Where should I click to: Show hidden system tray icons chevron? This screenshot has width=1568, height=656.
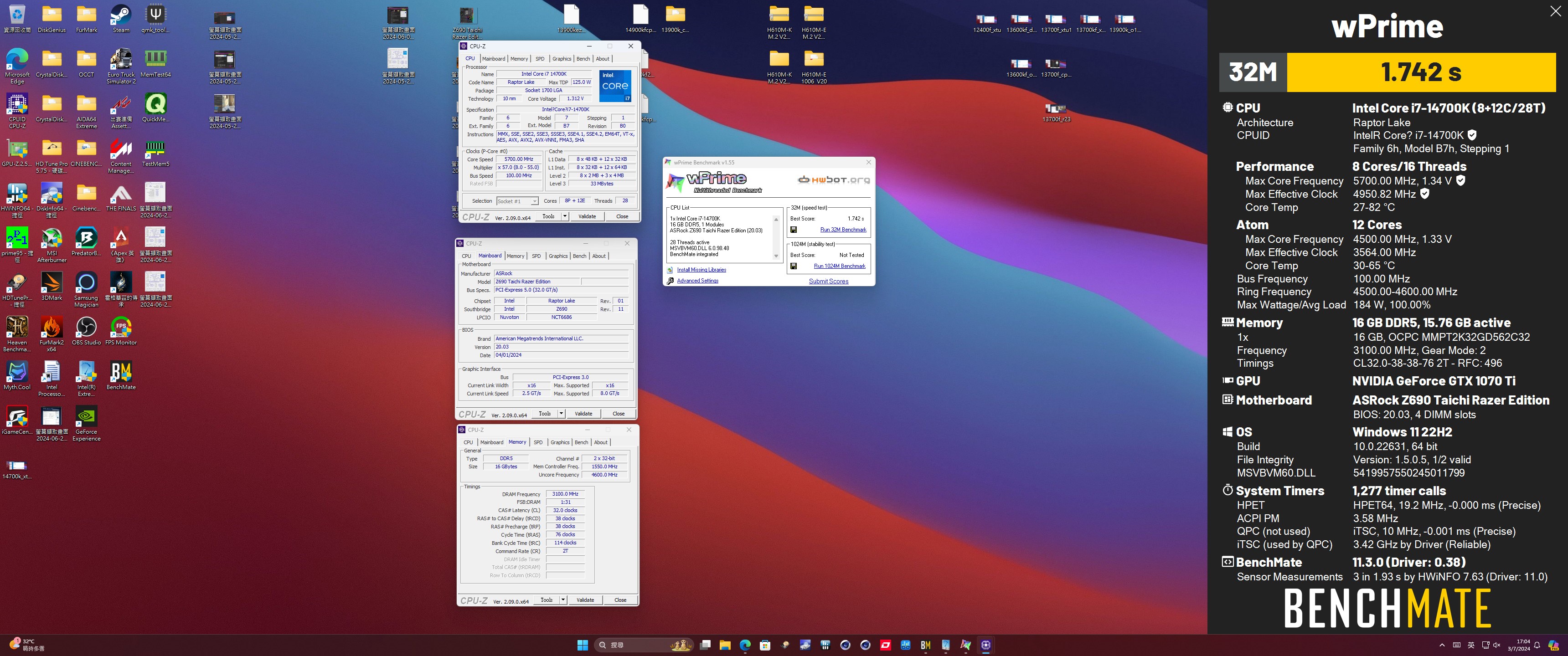point(1442,645)
